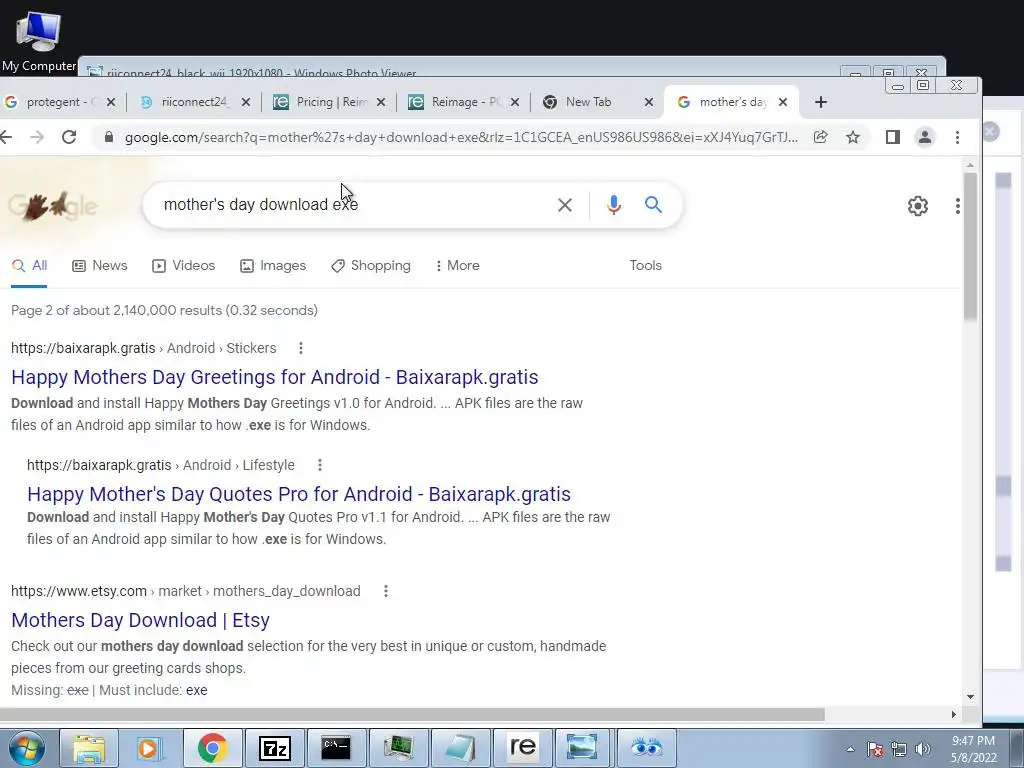Close the New Tab tab
This screenshot has height=768, width=1024.
648,102
